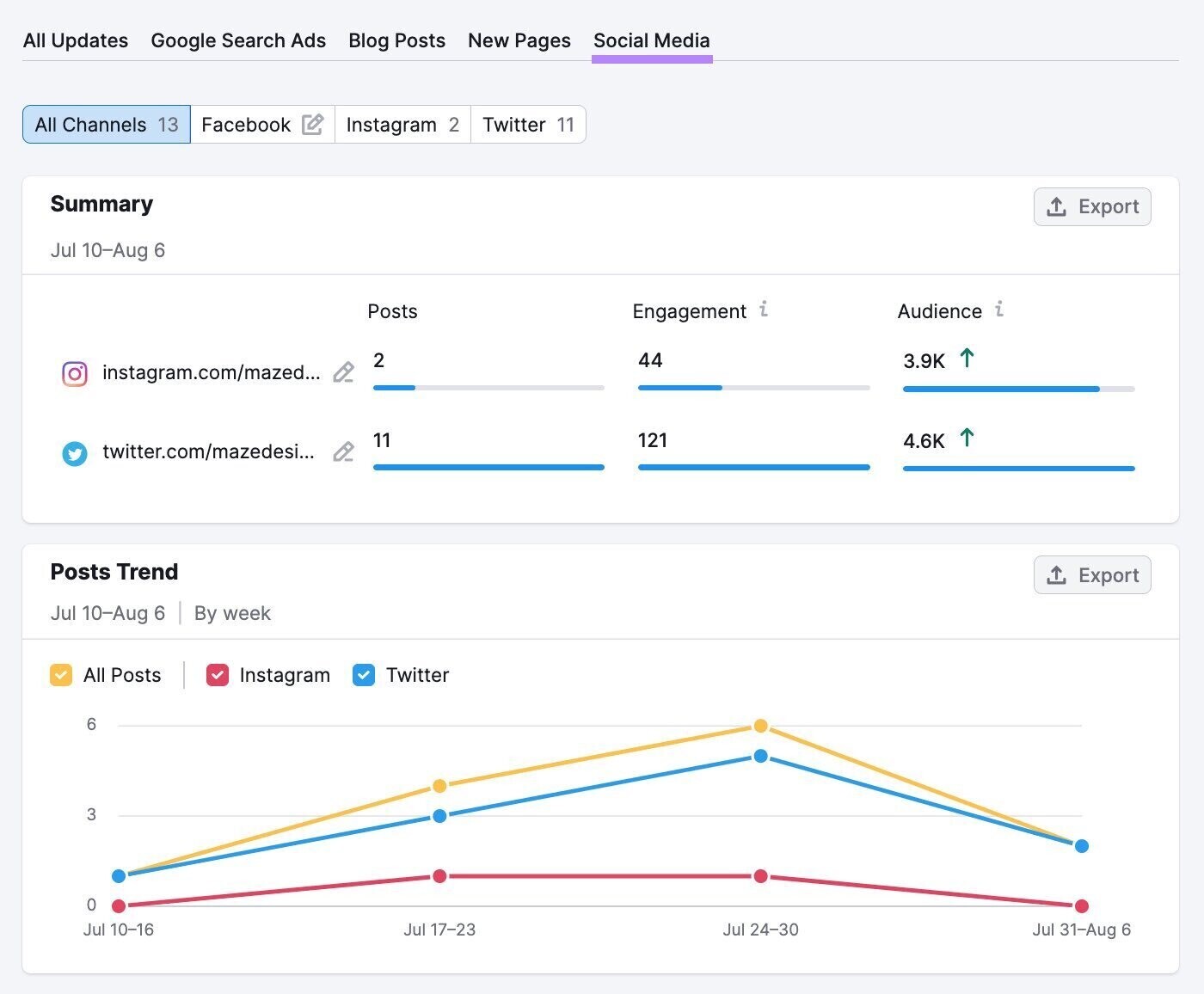
Task: Open the instagram.com/mazed... profile link
Action: click(x=211, y=372)
